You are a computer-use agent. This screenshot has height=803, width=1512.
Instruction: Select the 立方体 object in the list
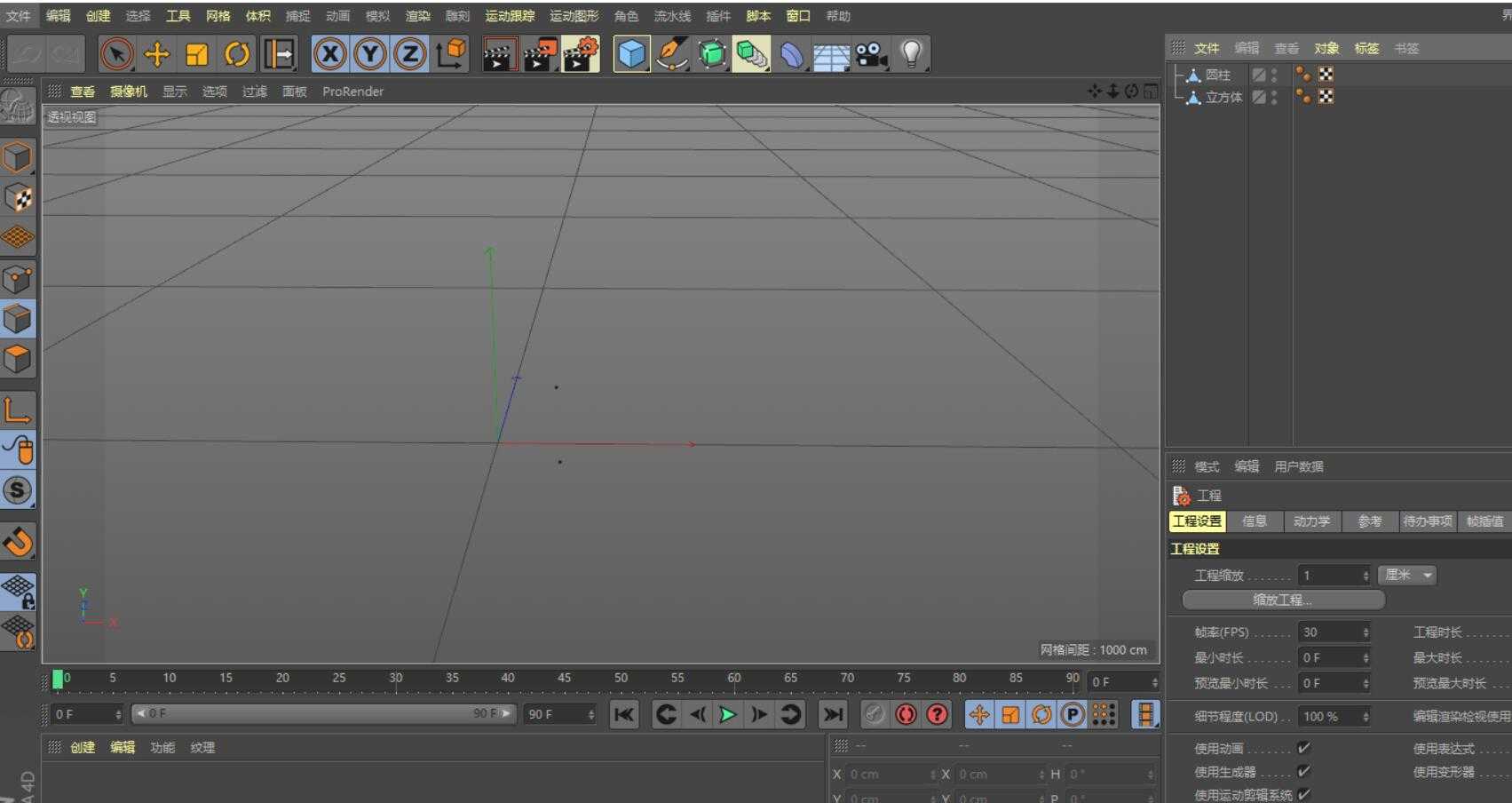point(1223,97)
